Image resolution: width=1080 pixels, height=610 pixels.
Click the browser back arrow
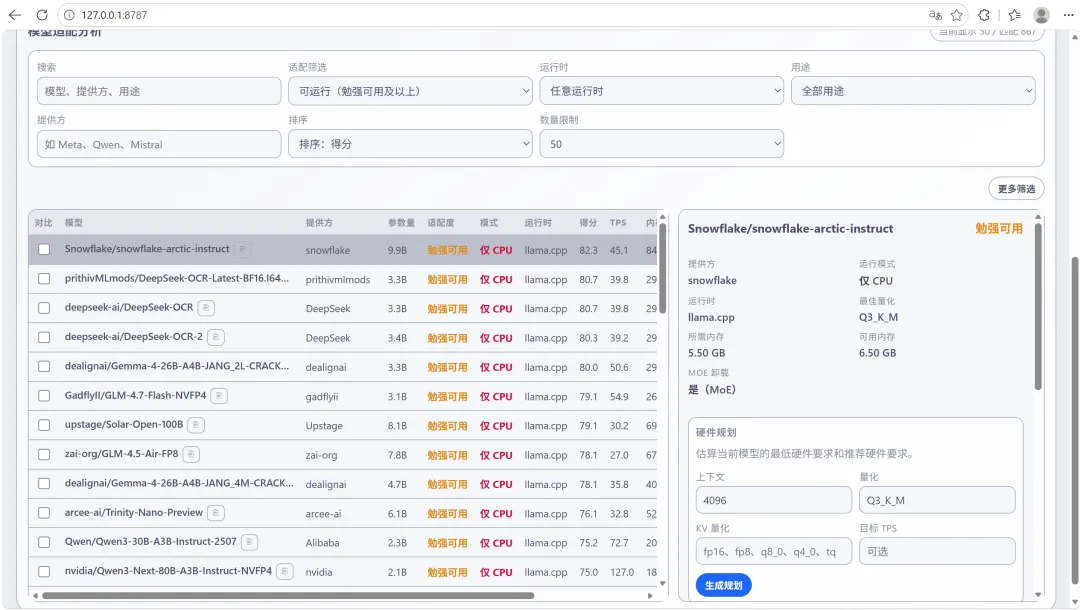pyautogui.click(x=14, y=15)
